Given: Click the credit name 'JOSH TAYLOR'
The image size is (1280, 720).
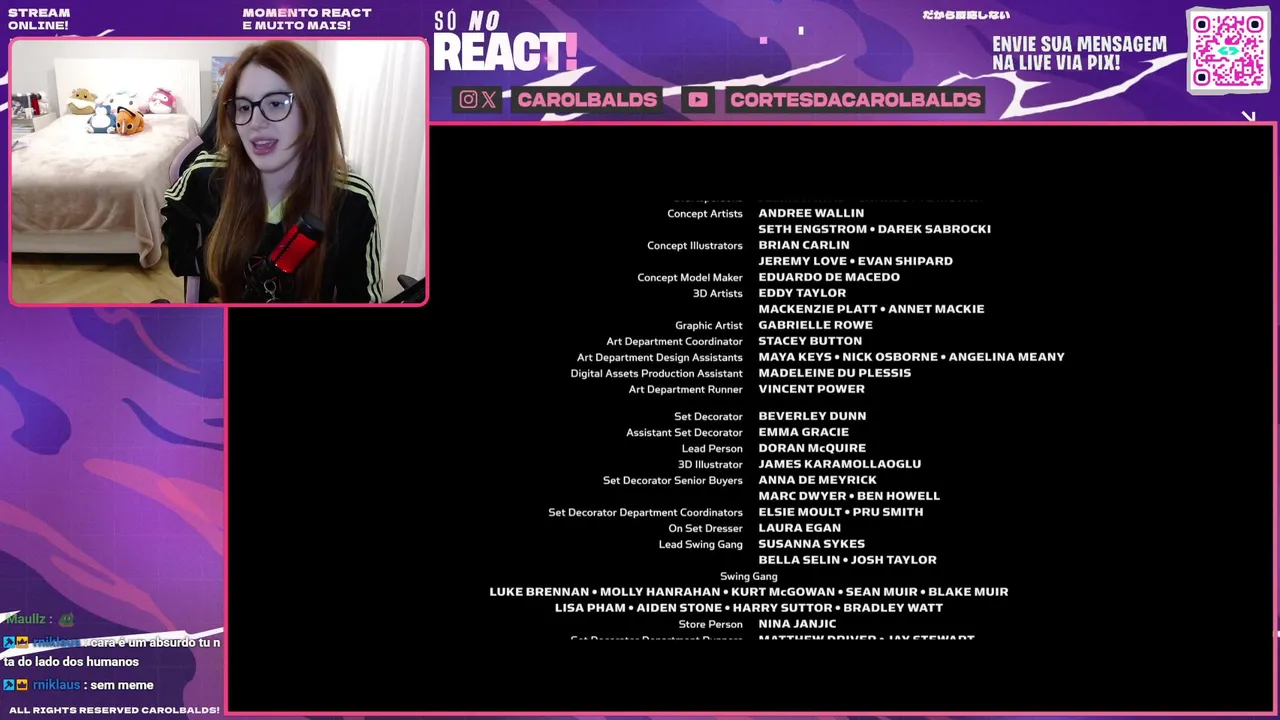Looking at the screenshot, I should coord(896,560).
